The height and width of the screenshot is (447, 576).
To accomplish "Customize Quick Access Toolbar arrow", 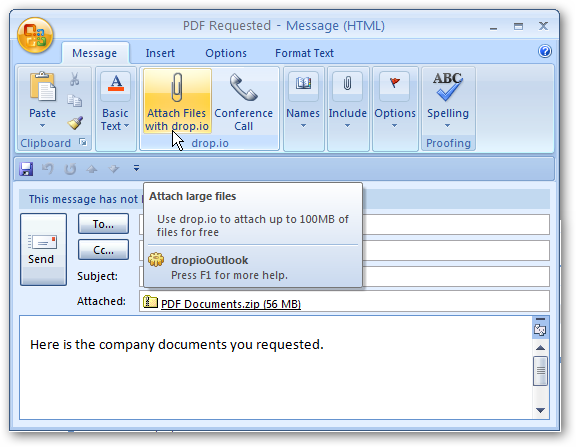I will (x=136, y=168).
